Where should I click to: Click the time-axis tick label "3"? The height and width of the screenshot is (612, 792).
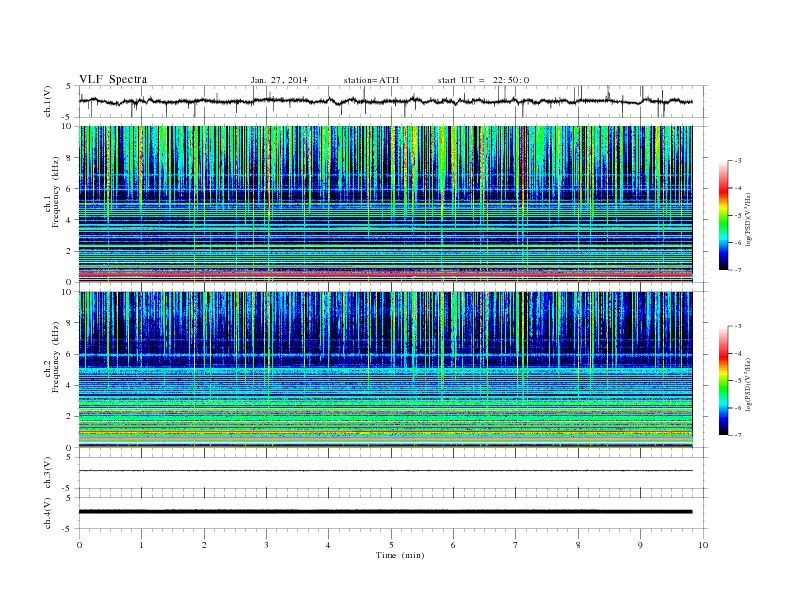[267, 545]
